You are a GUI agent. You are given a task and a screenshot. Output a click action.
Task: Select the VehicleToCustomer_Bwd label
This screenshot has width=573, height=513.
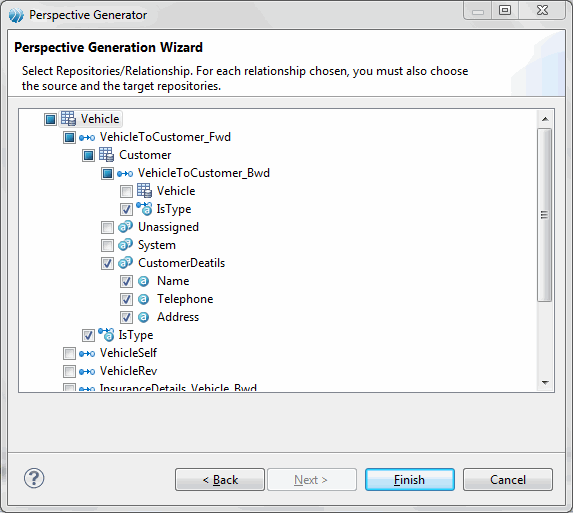(204, 173)
